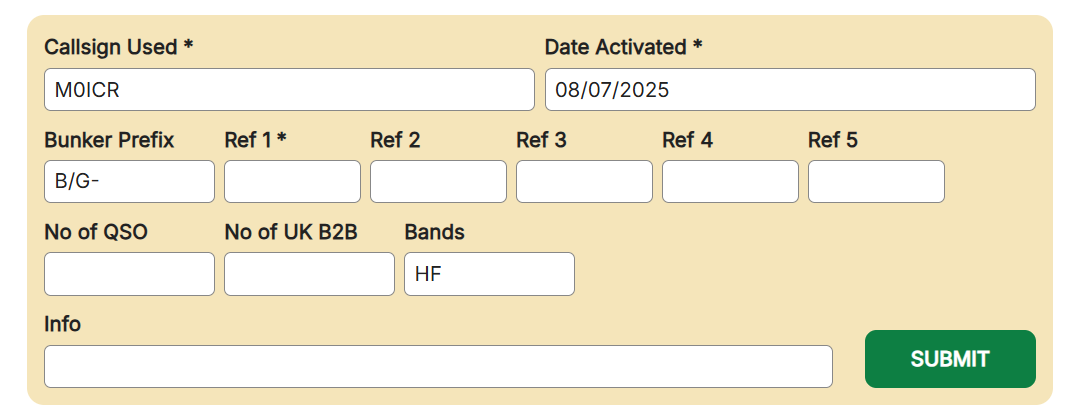Focus the Date Activated input box
Image resolution: width=1075 pixels, height=420 pixels.
(x=789, y=90)
